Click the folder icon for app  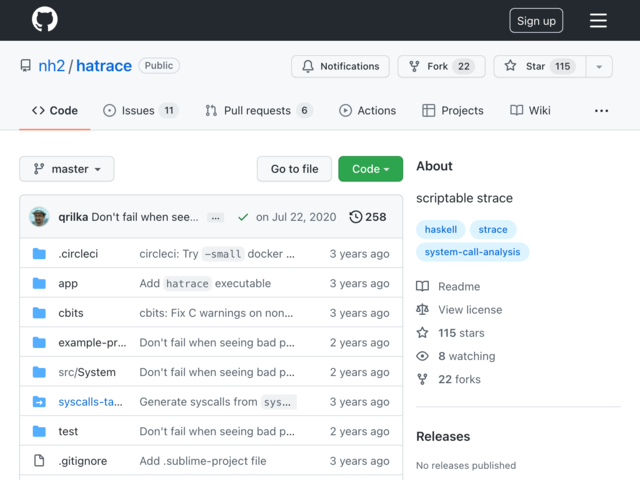[39, 283]
